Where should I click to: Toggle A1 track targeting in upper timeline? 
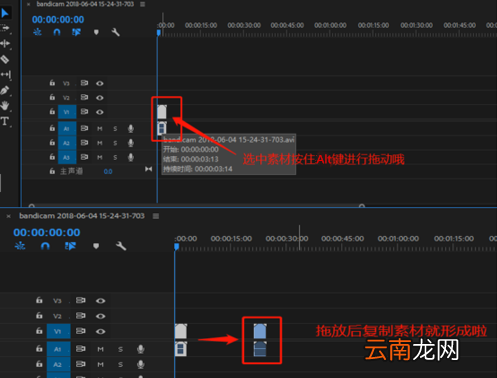point(67,129)
